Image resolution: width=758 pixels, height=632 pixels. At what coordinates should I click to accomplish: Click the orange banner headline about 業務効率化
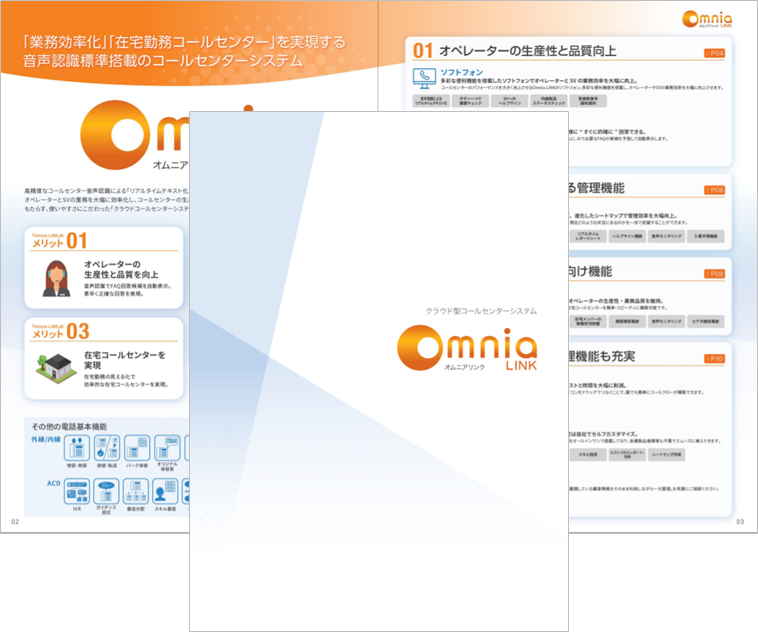point(185,51)
